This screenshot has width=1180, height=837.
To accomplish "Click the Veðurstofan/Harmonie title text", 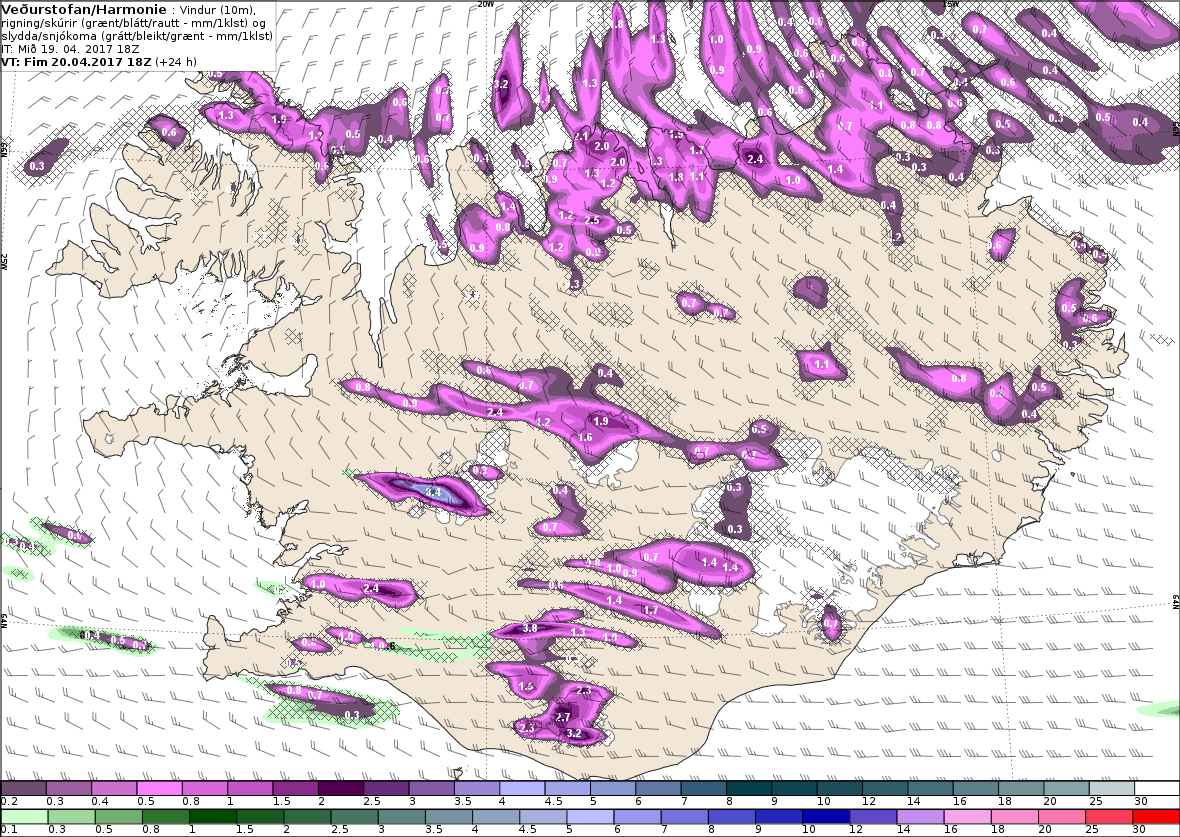I will pos(84,10).
